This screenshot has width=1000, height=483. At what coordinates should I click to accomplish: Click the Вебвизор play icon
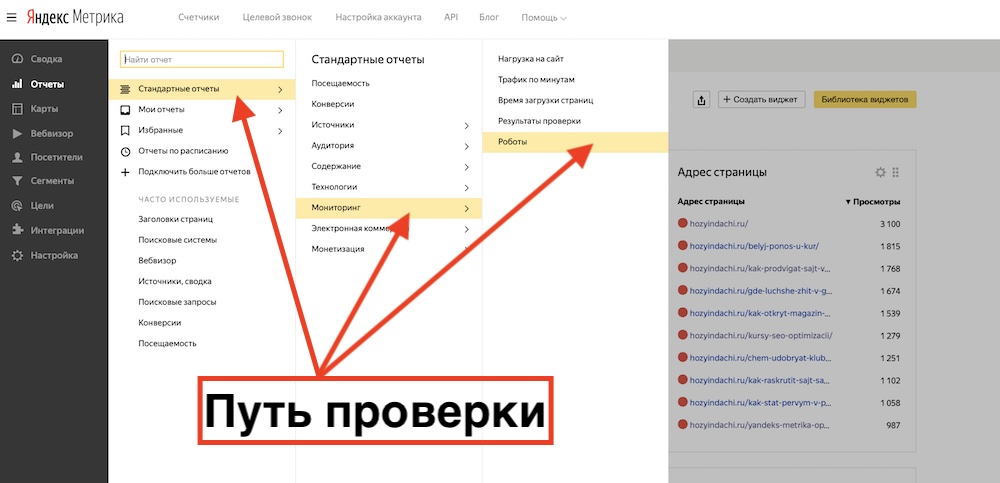tap(18, 134)
